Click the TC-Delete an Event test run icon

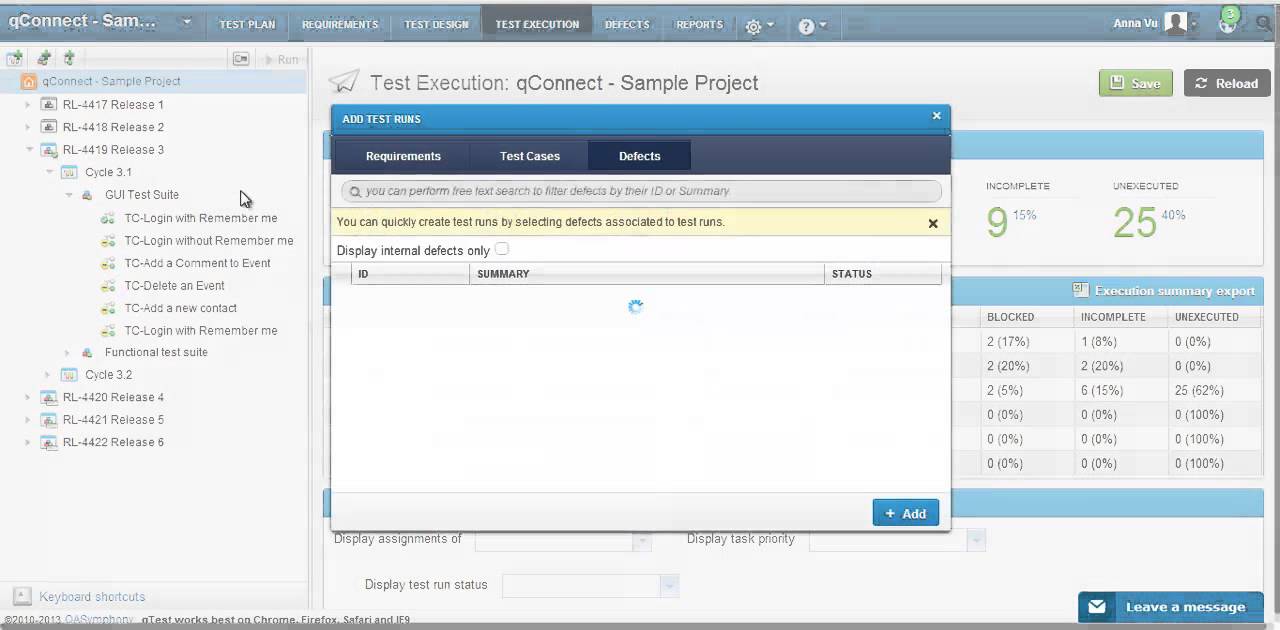(108, 286)
